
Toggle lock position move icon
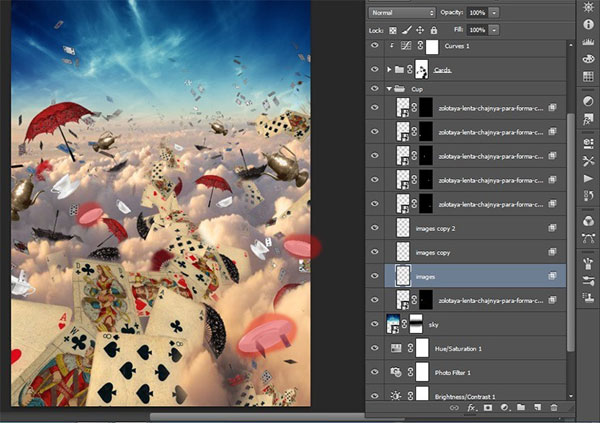420,30
